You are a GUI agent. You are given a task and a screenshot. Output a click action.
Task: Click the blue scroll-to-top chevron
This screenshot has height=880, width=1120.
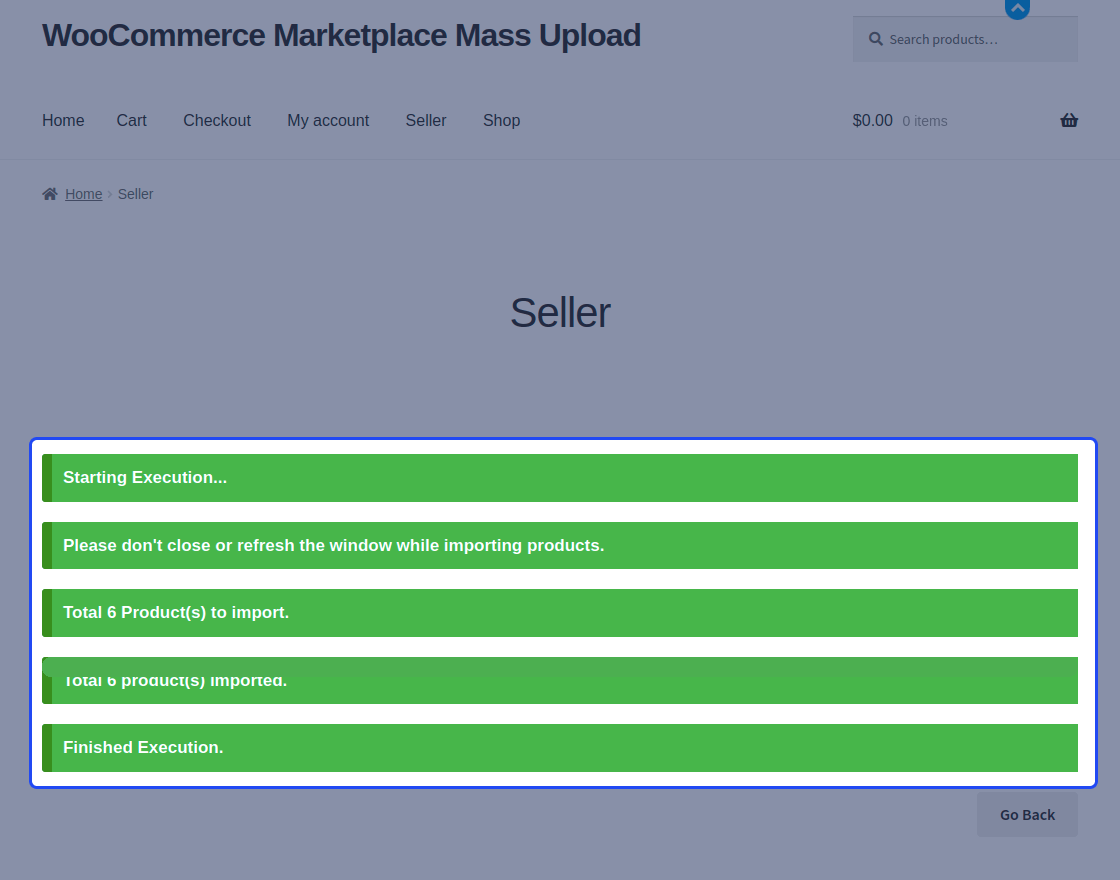tap(1017, 9)
